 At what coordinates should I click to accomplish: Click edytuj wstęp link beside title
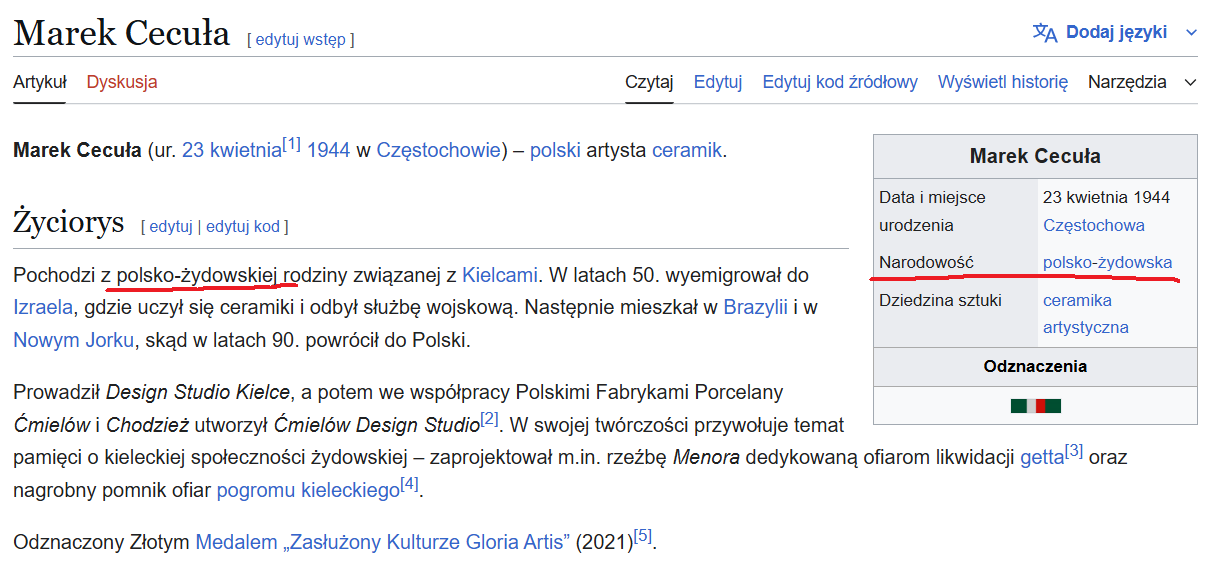[300, 40]
